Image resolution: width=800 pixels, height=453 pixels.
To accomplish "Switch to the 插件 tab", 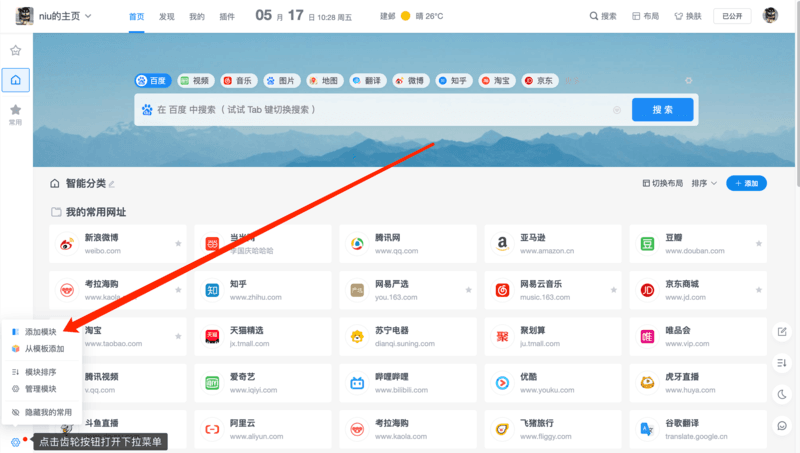I will click(x=227, y=17).
